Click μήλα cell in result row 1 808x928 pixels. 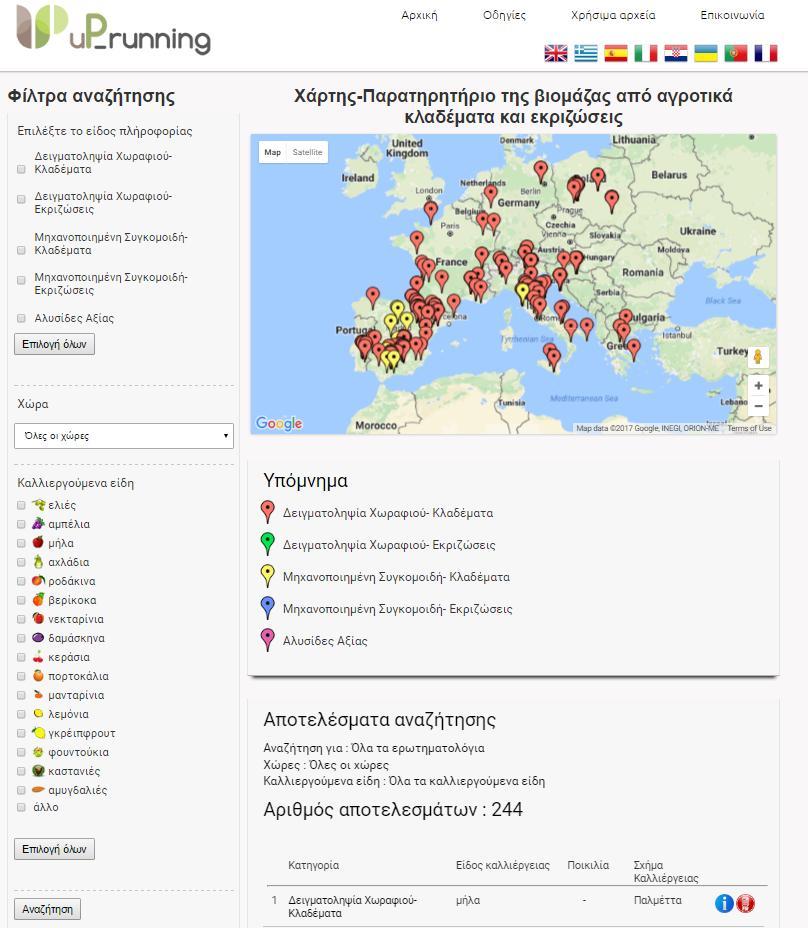(x=468, y=900)
